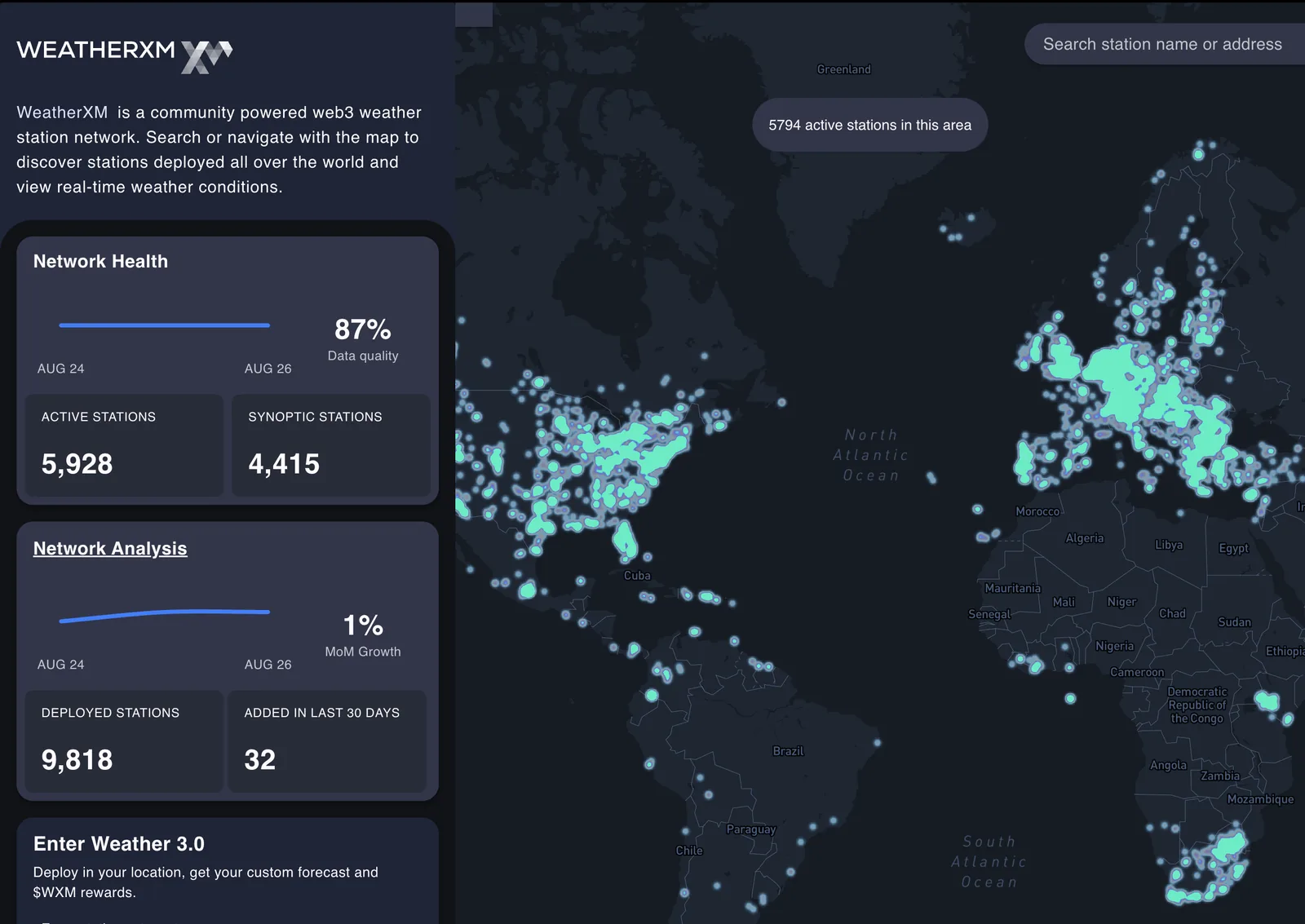Click the Brazil label on the map
Viewport: 1305px width, 924px height.
[788, 751]
